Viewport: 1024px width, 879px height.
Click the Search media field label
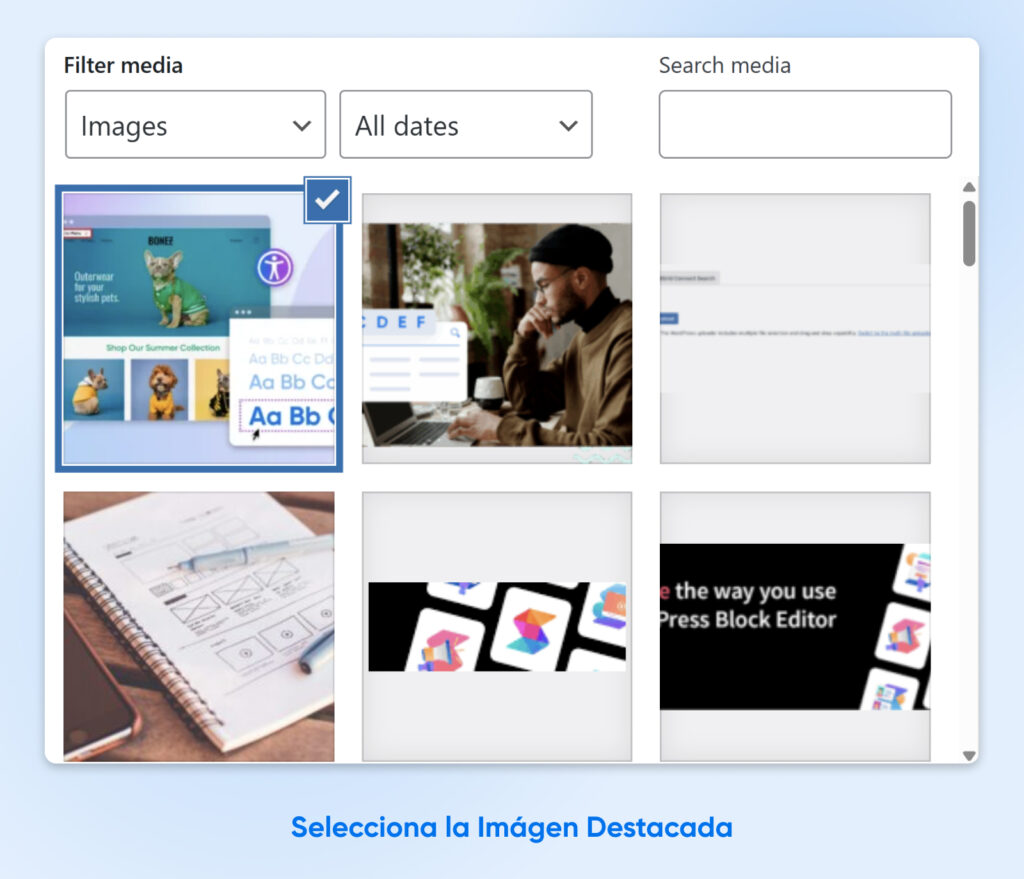[725, 65]
